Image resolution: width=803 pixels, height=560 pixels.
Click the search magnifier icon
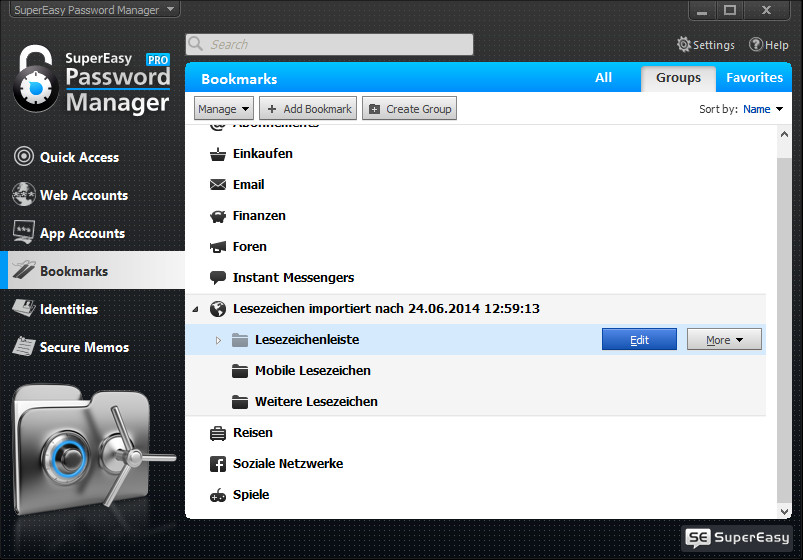[x=196, y=44]
